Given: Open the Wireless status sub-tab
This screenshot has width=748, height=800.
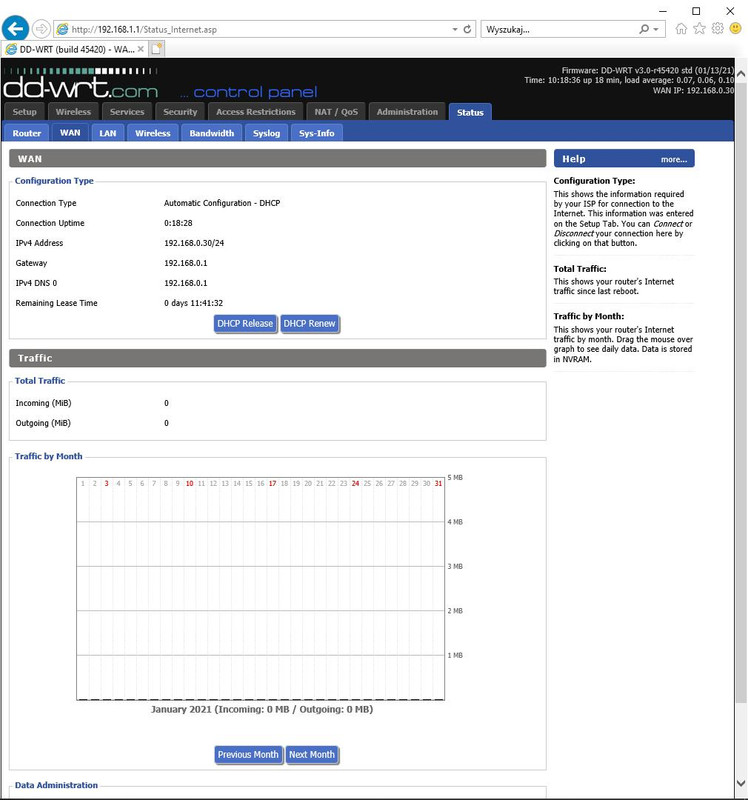Looking at the screenshot, I should [x=153, y=133].
